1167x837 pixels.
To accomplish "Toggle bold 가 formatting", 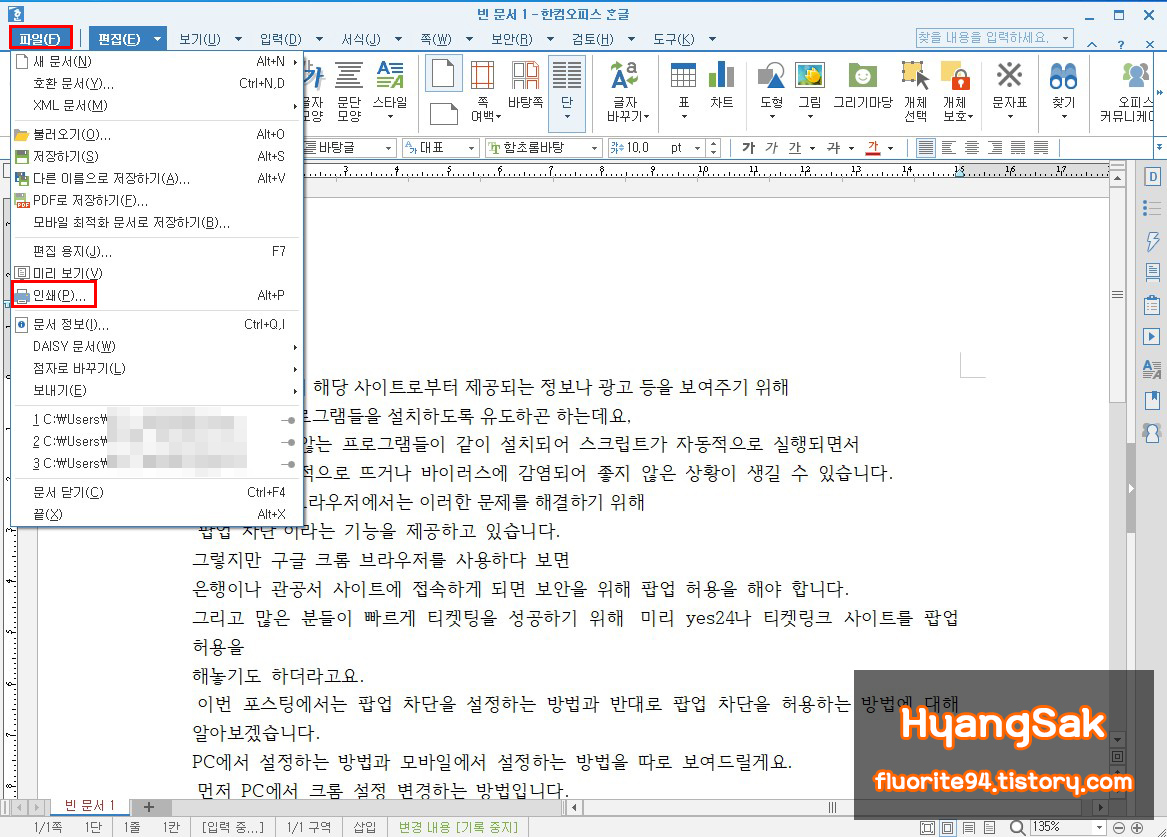I will coord(749,147).
